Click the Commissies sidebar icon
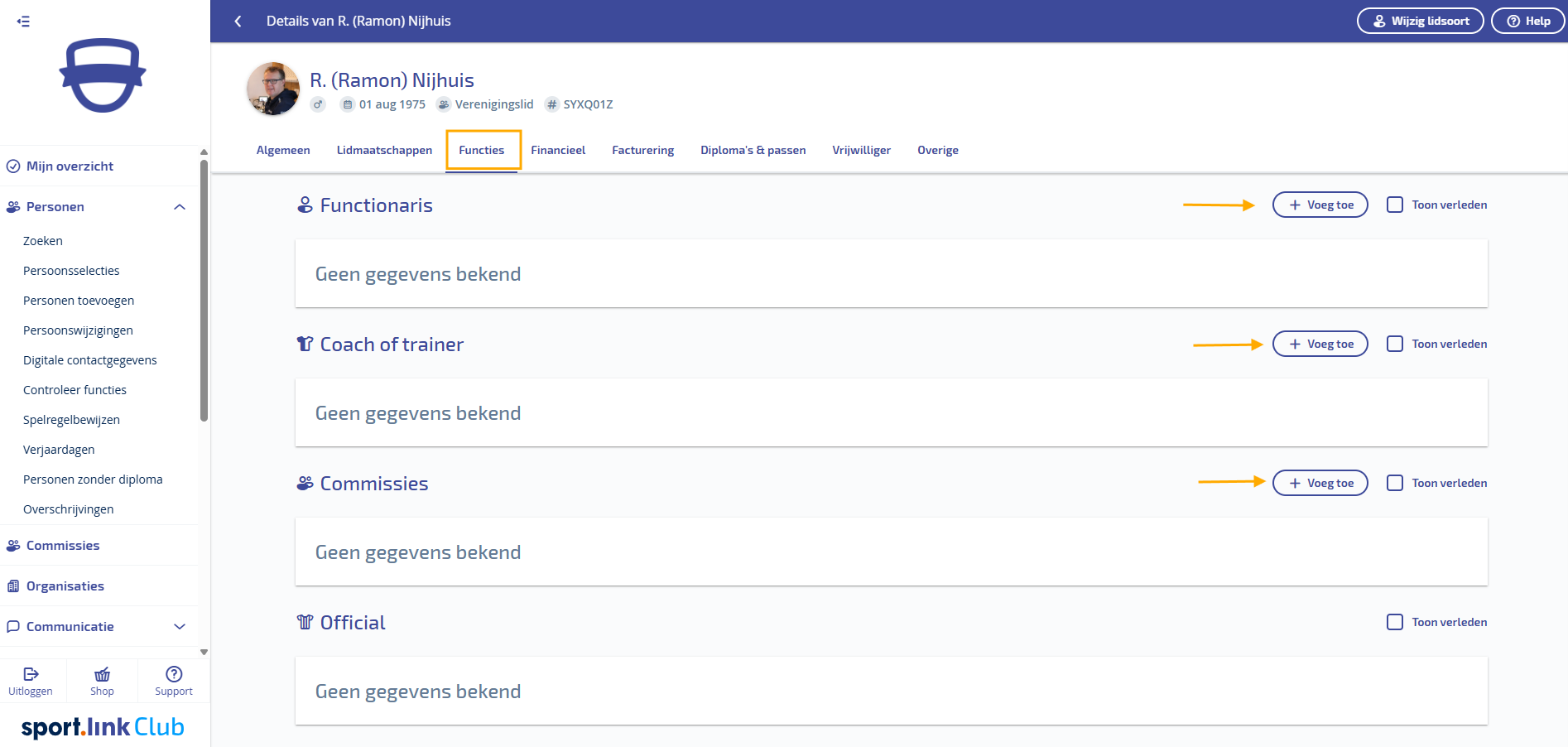The width and height of the screenshot is (1568, 747). [x=13, y=546]
